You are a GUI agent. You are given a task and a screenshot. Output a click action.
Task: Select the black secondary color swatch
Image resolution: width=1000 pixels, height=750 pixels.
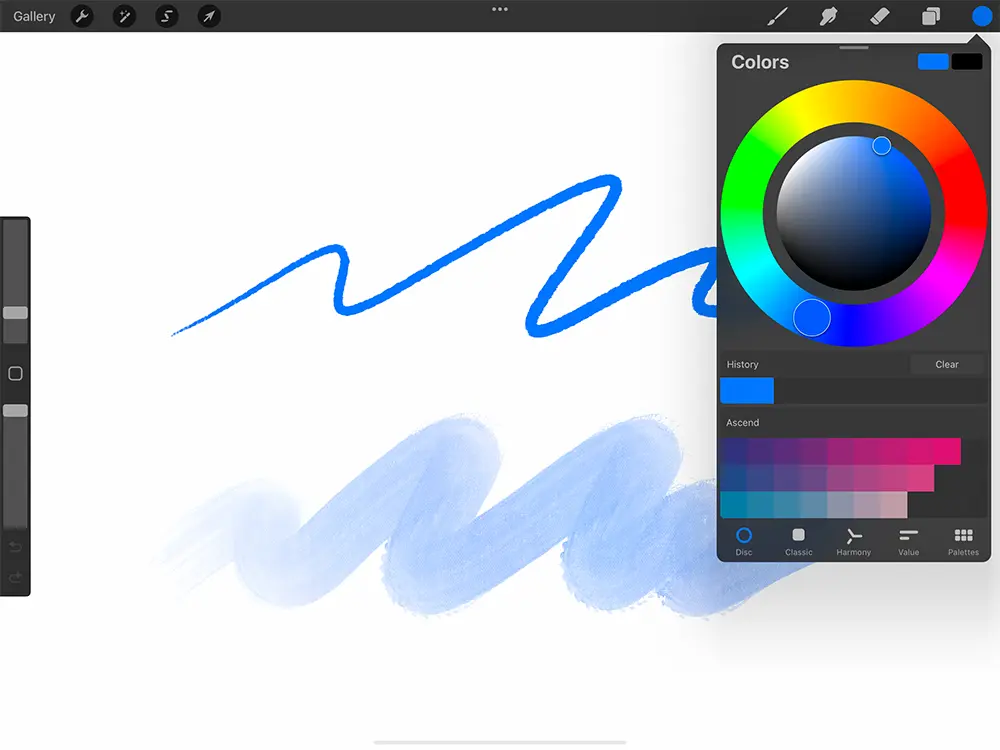coord(967,62)
